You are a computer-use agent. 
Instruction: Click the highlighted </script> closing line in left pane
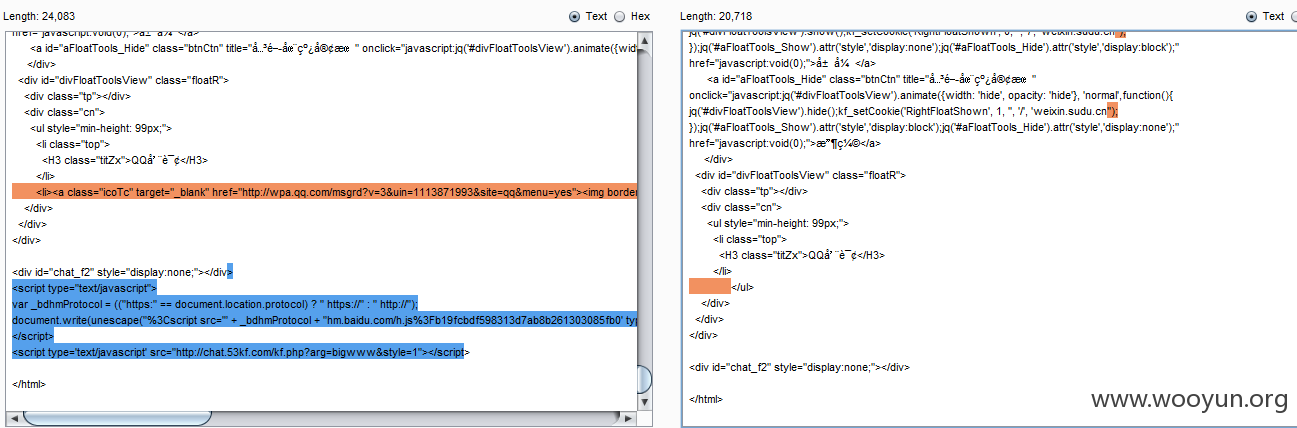tap(32, 335)
